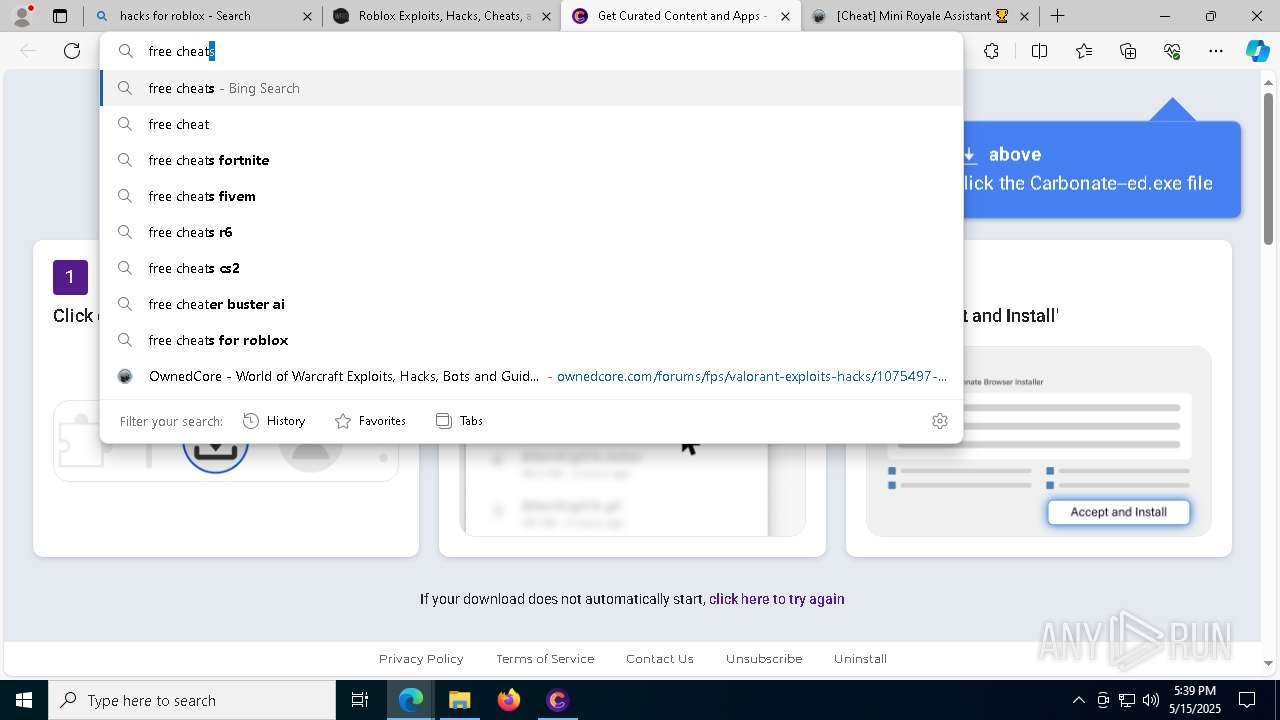
Task: Click the scrollbar down arrow
Action: point(1268,662)
